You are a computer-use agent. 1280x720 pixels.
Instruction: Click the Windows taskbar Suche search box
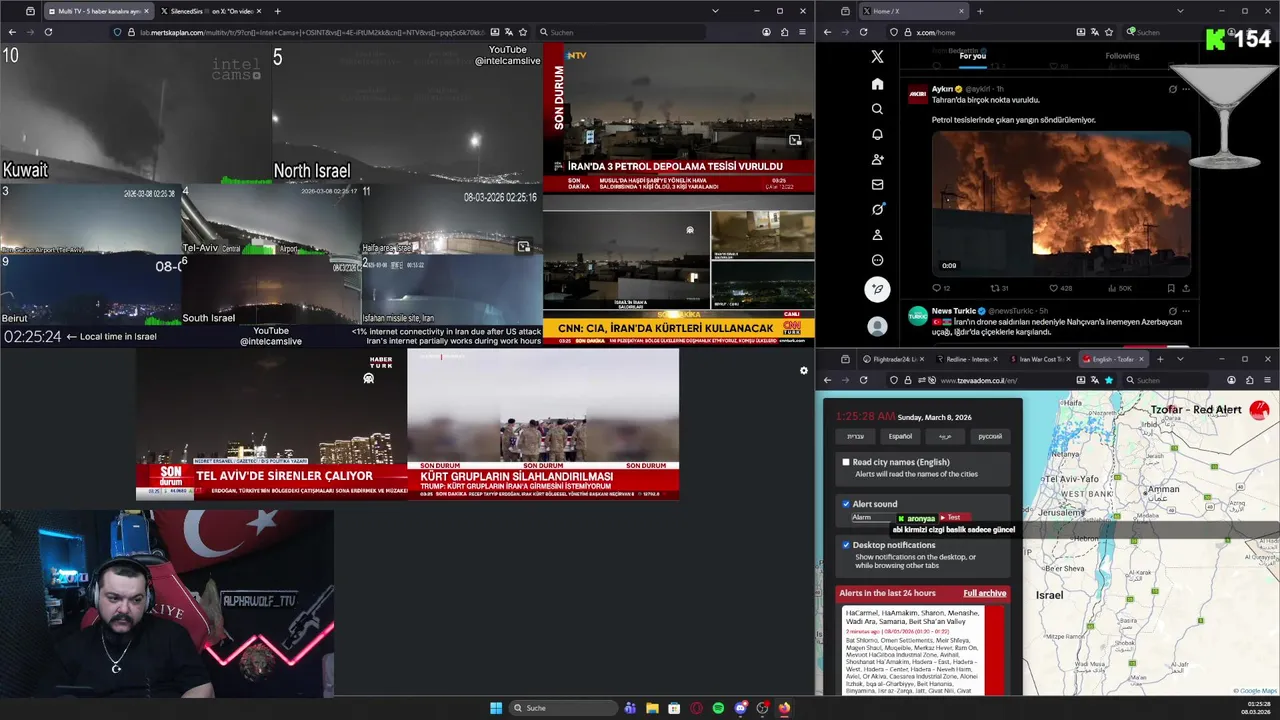(563, 708)
